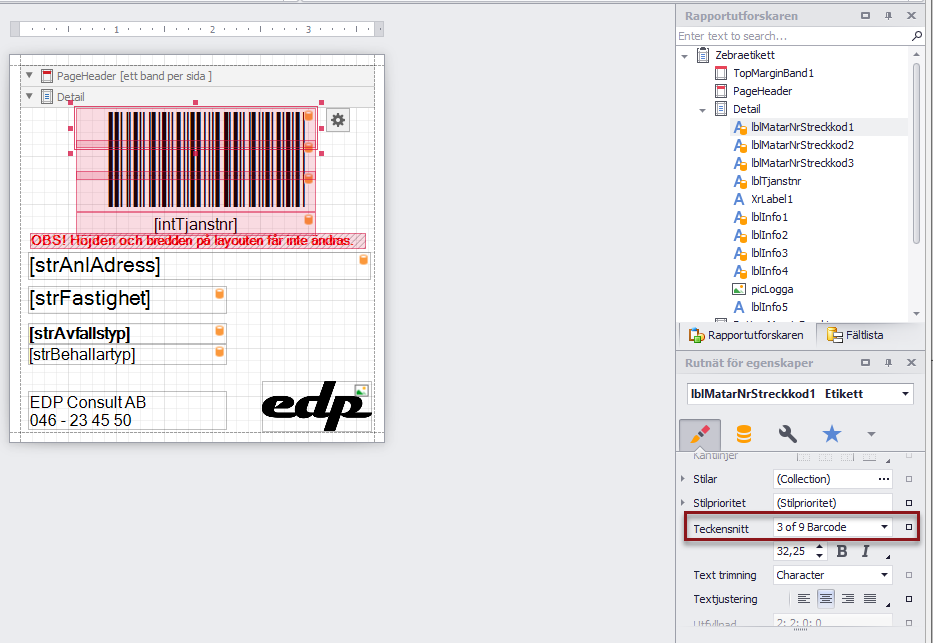The height and width of the screenshot is (643, 933).
Task: Click the Zebraetikett report icon
Action: 703,55
